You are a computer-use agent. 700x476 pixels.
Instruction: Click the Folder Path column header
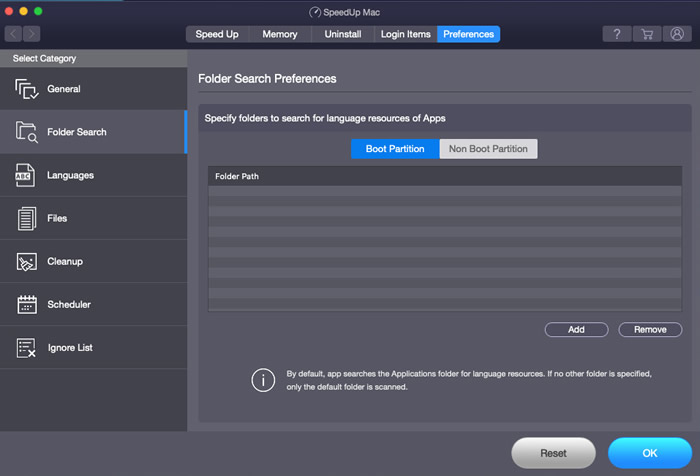click(445, 176)
